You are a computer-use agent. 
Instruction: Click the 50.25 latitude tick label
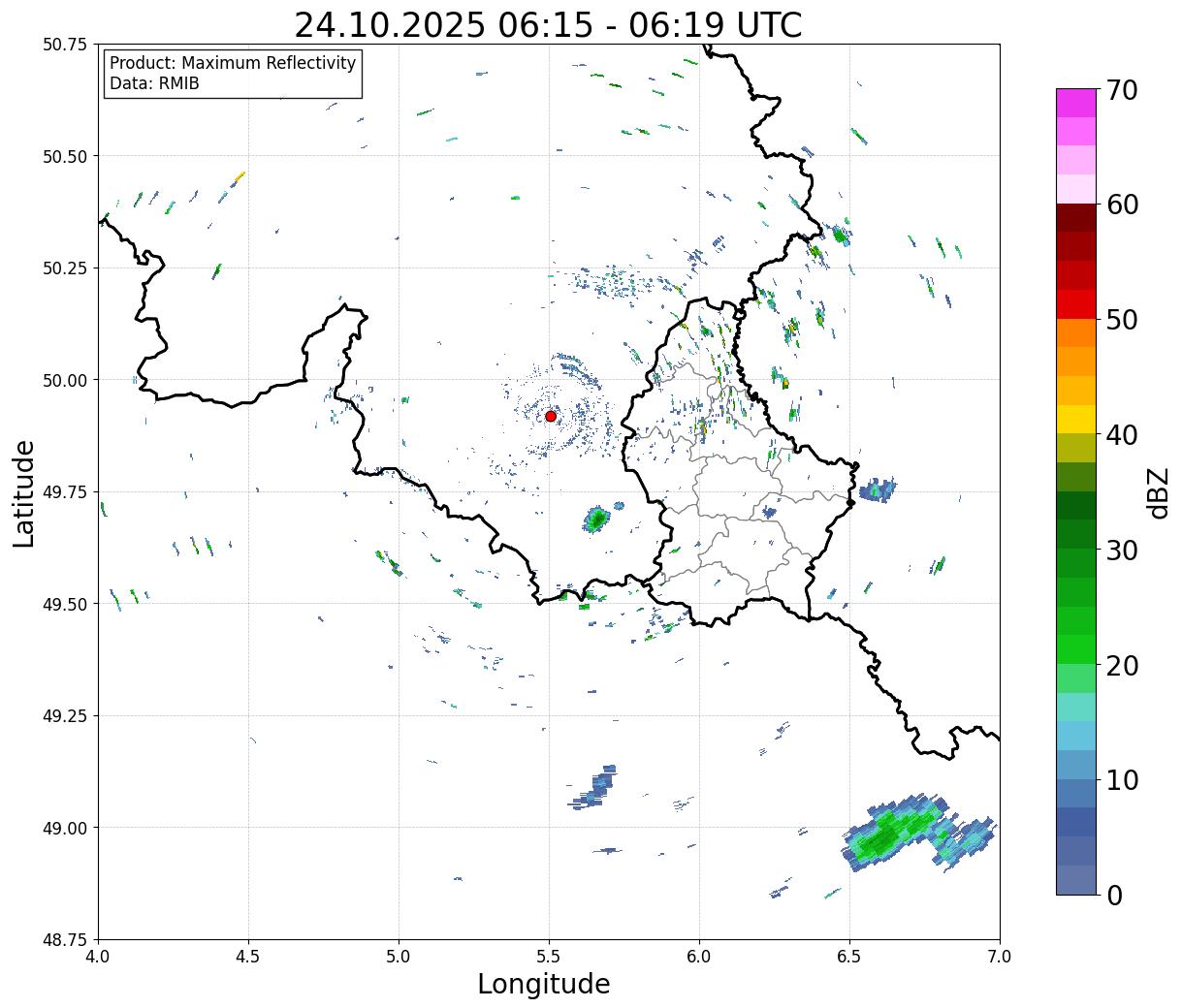(65, 268)
